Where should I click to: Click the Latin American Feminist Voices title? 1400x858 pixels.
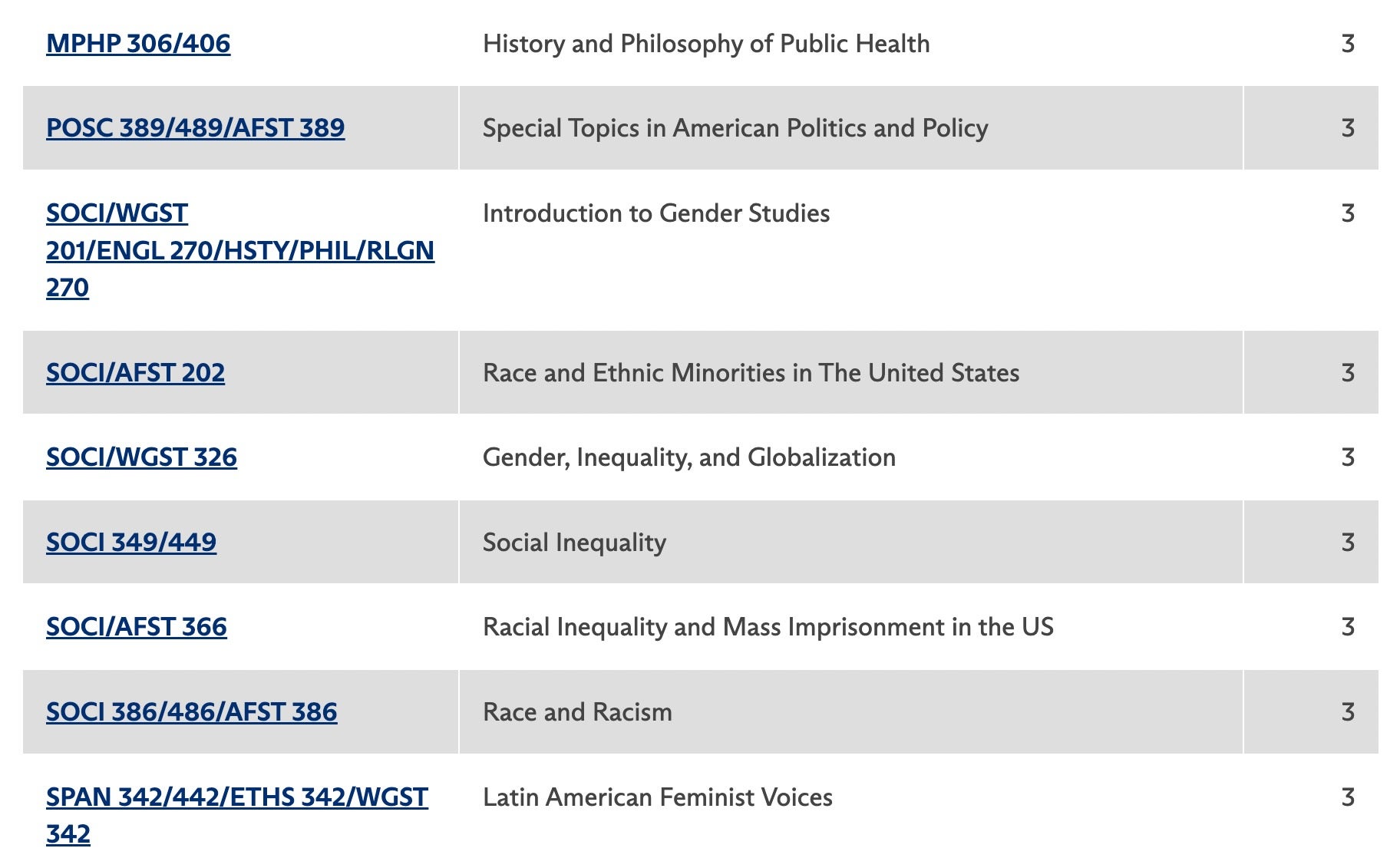[x=657, y=797]
